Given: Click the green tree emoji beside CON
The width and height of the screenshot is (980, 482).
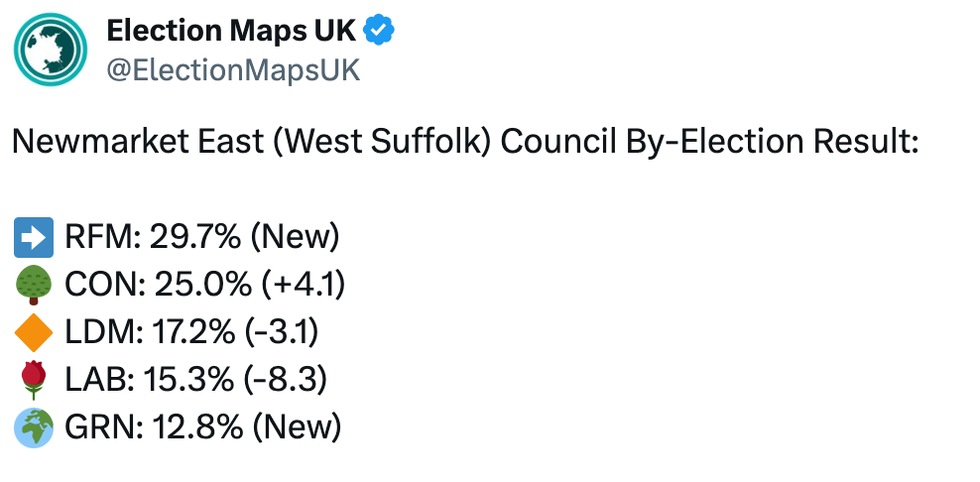Looking at the screenshot, I should (x=34, y=285).
